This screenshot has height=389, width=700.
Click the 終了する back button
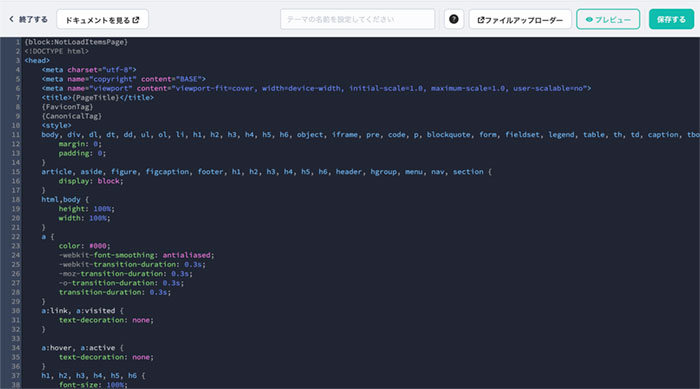point(28,19)
